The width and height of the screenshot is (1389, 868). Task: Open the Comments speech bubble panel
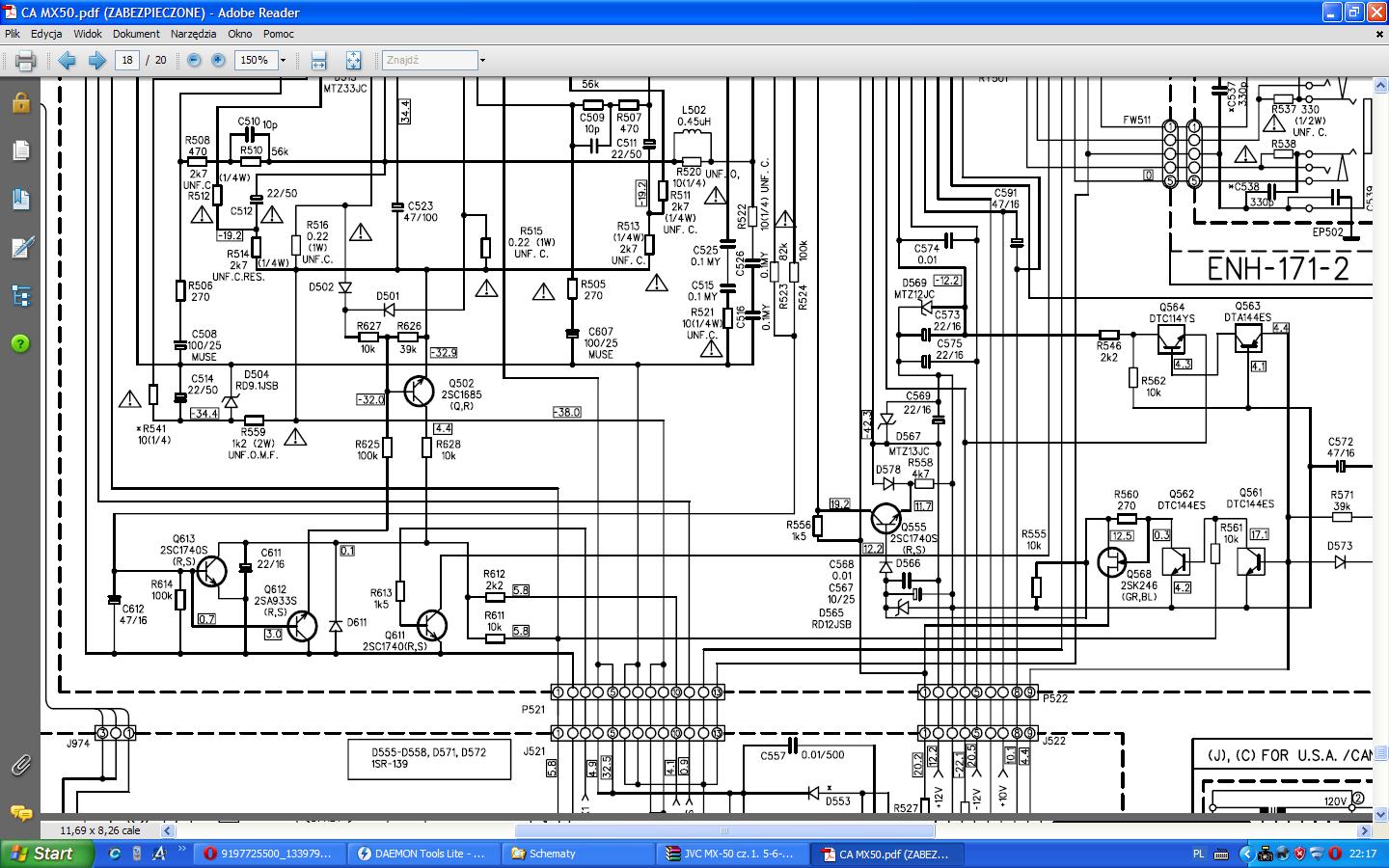pos(20,812)
